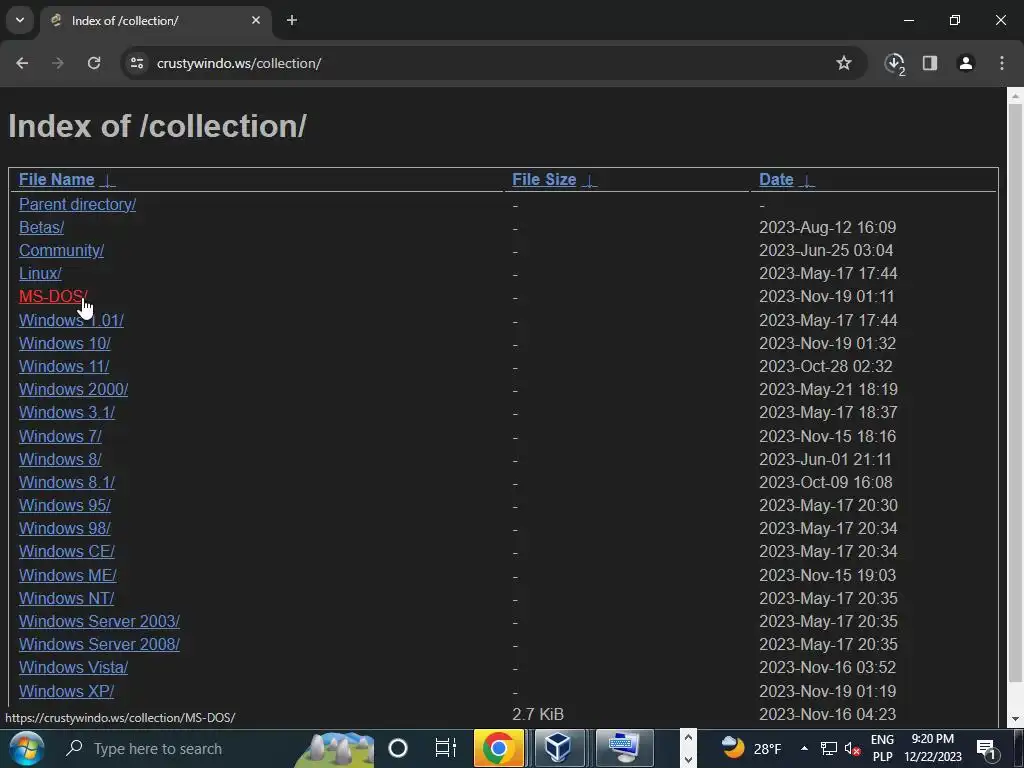
Task: Sort descending by File Name arrow
Action: 108,180
